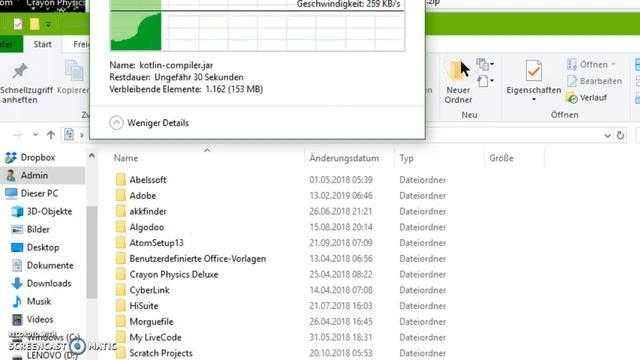
Task: Click the Kopieren ribbon icon
Action: pyautogui.click(x=74, y=71)
